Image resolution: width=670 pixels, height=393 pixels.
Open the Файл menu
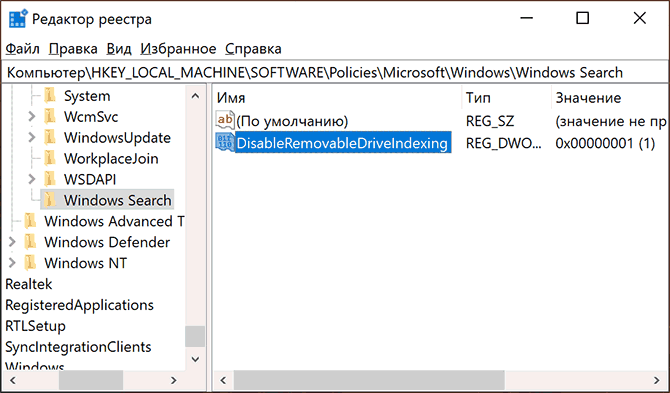tap(23, 49)
